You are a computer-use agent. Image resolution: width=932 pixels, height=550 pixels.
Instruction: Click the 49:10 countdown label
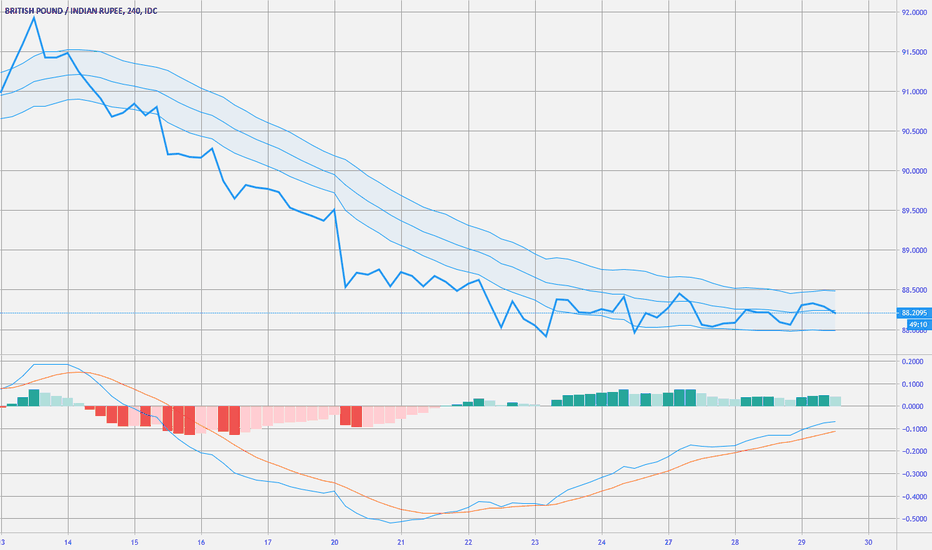pos(918,325)
